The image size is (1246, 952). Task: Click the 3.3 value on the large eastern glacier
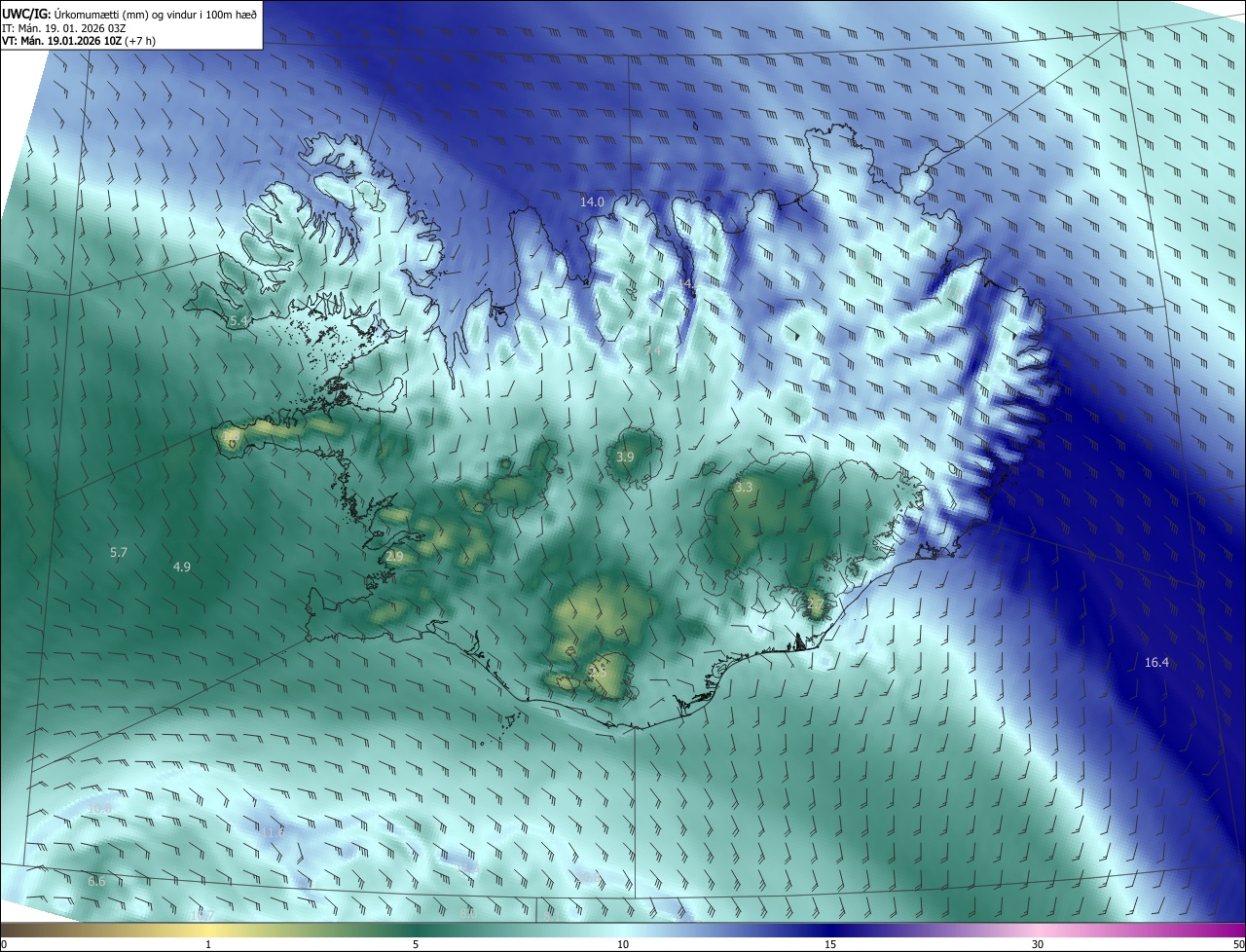pos(744,487)
